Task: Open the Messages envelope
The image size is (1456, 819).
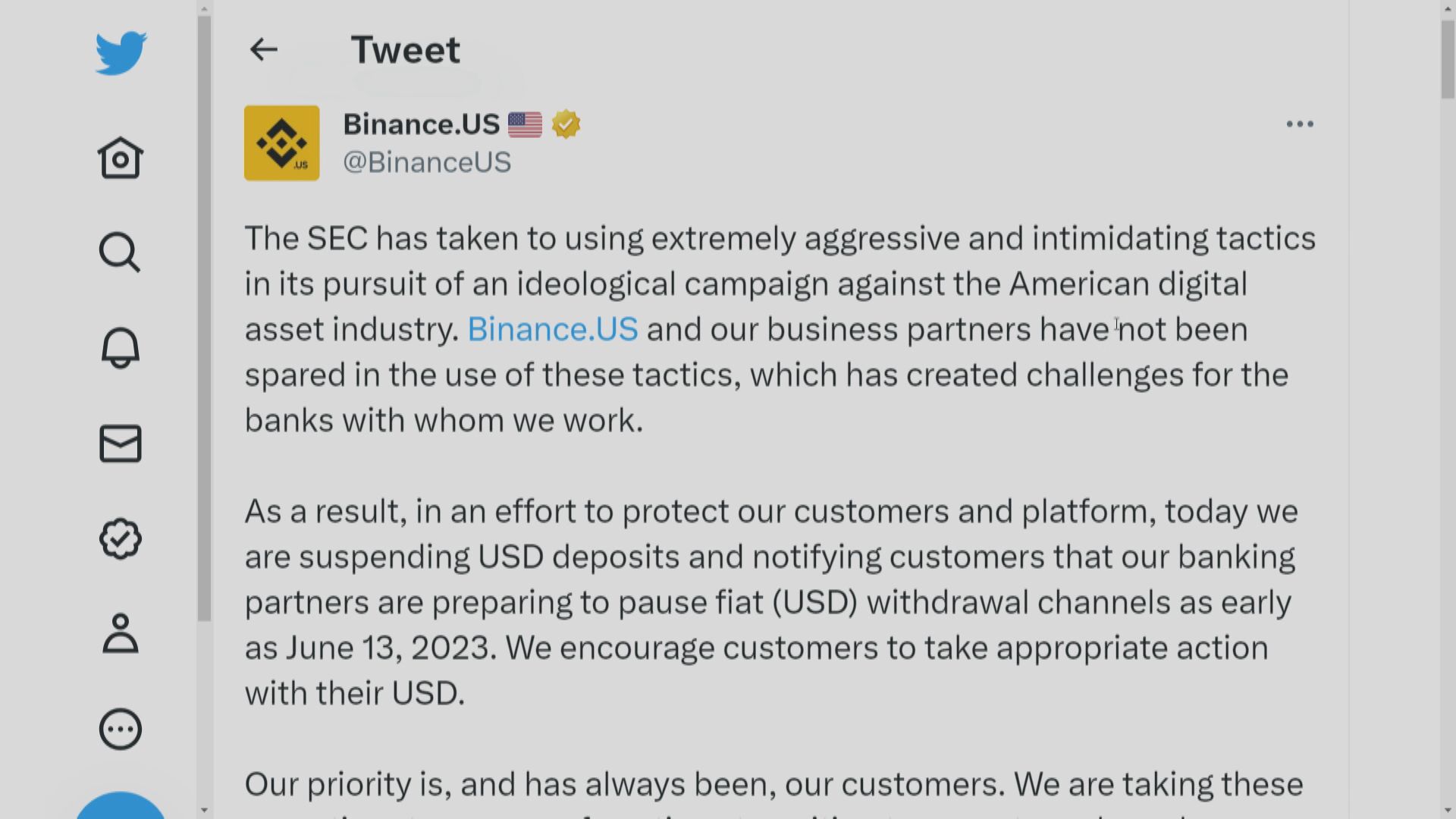Action: (x=121, y=444)
